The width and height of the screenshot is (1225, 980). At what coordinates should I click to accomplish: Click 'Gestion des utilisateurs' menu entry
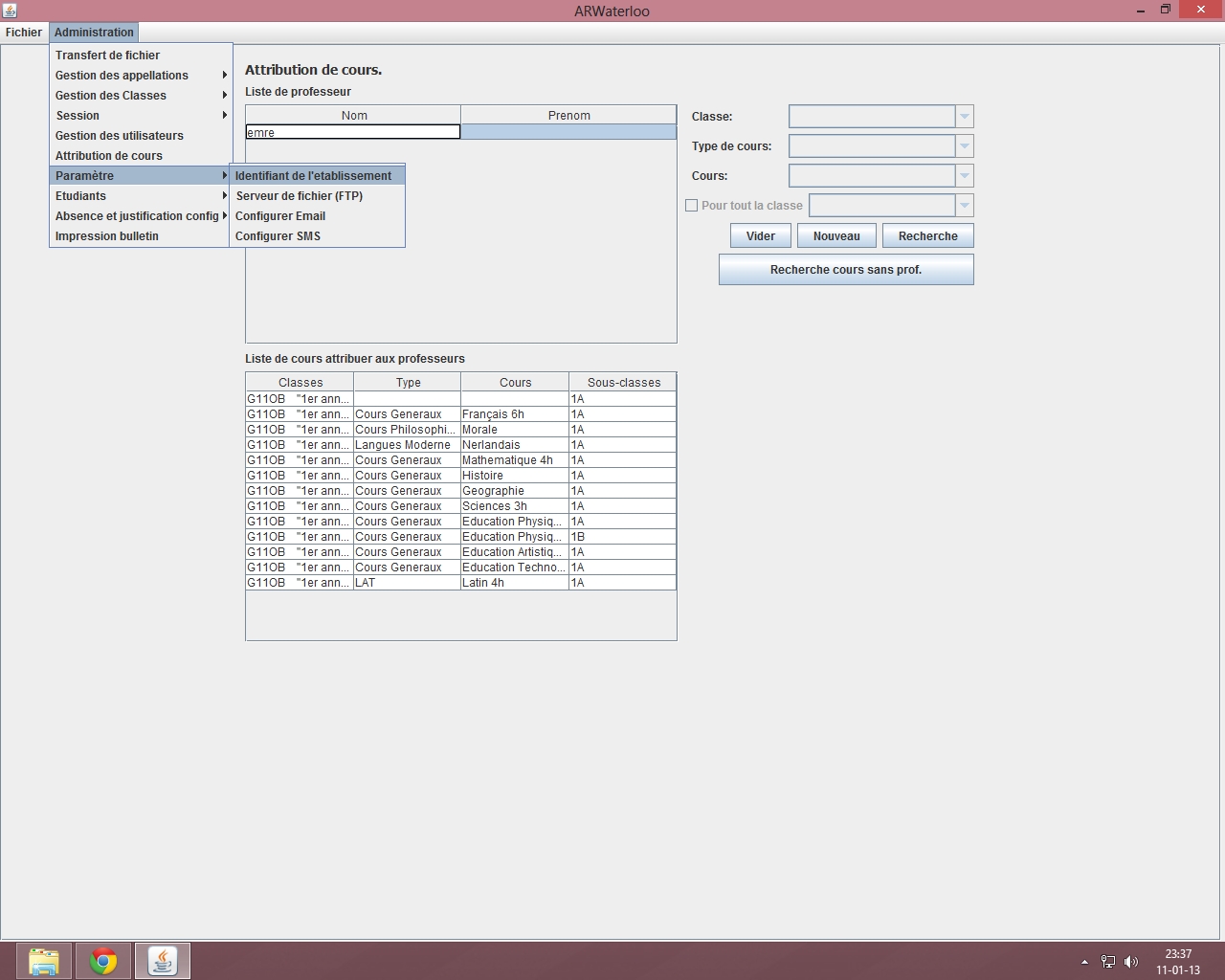click(x=120, y=136)
